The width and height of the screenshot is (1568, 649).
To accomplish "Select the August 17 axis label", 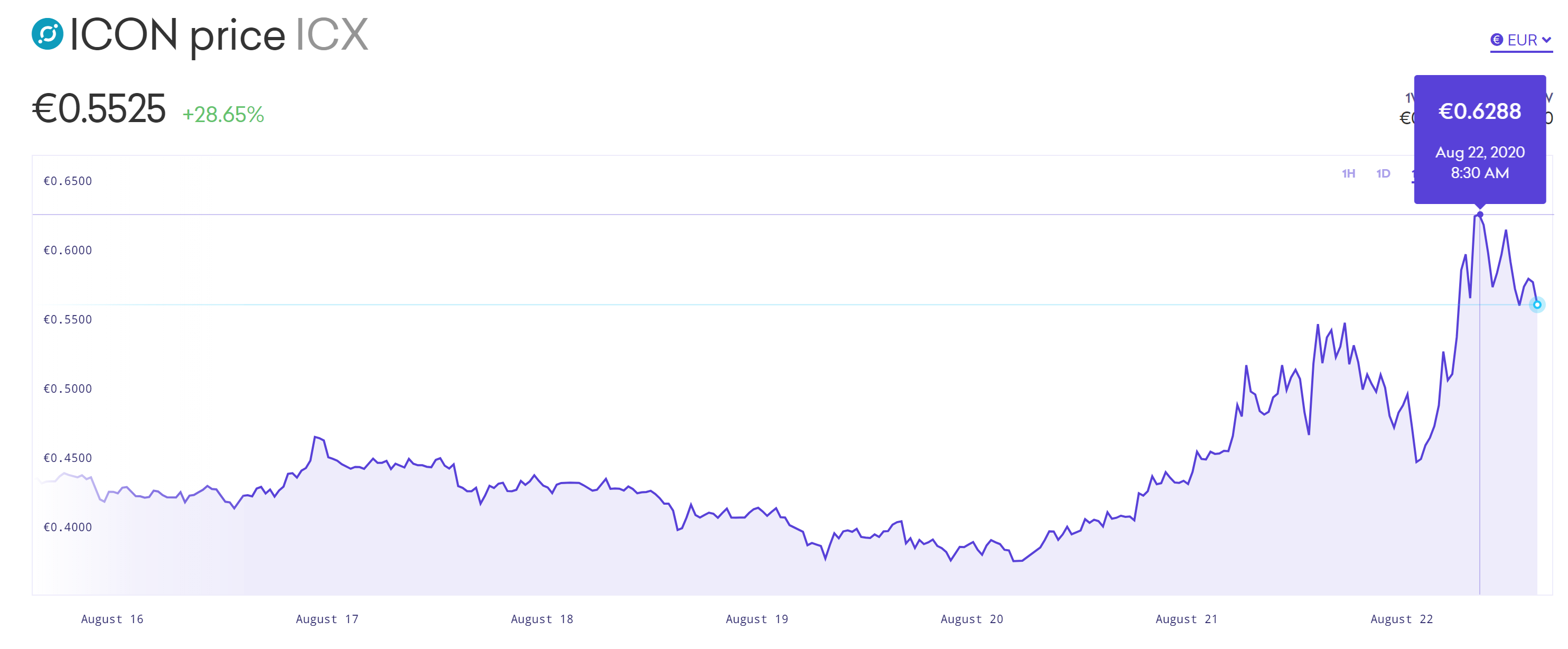I will tap(327, 618).
